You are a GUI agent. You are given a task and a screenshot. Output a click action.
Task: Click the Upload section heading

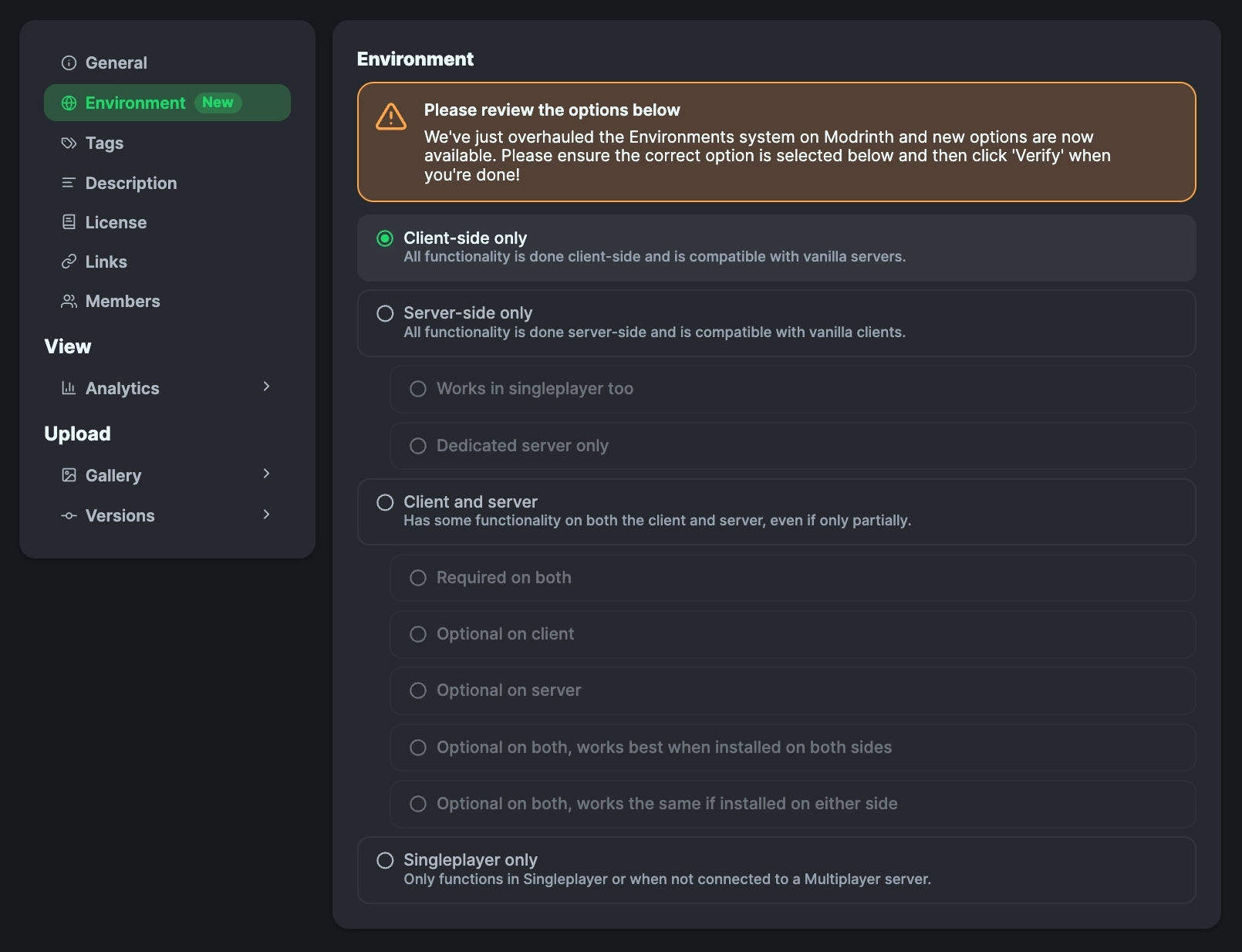77,433
